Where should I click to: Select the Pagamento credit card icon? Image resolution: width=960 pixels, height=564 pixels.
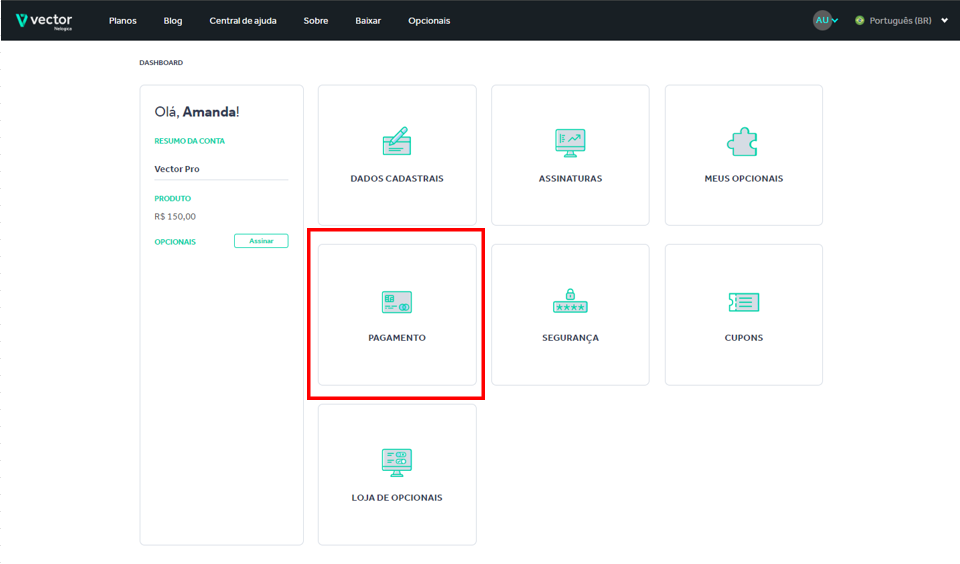tap(397, 302)
